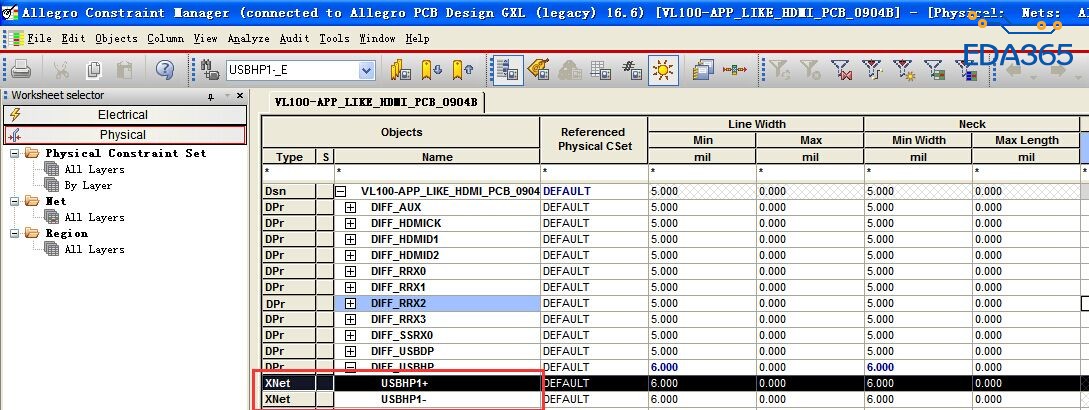Collapse the Physical Constraint Set folder

(15, 154)
